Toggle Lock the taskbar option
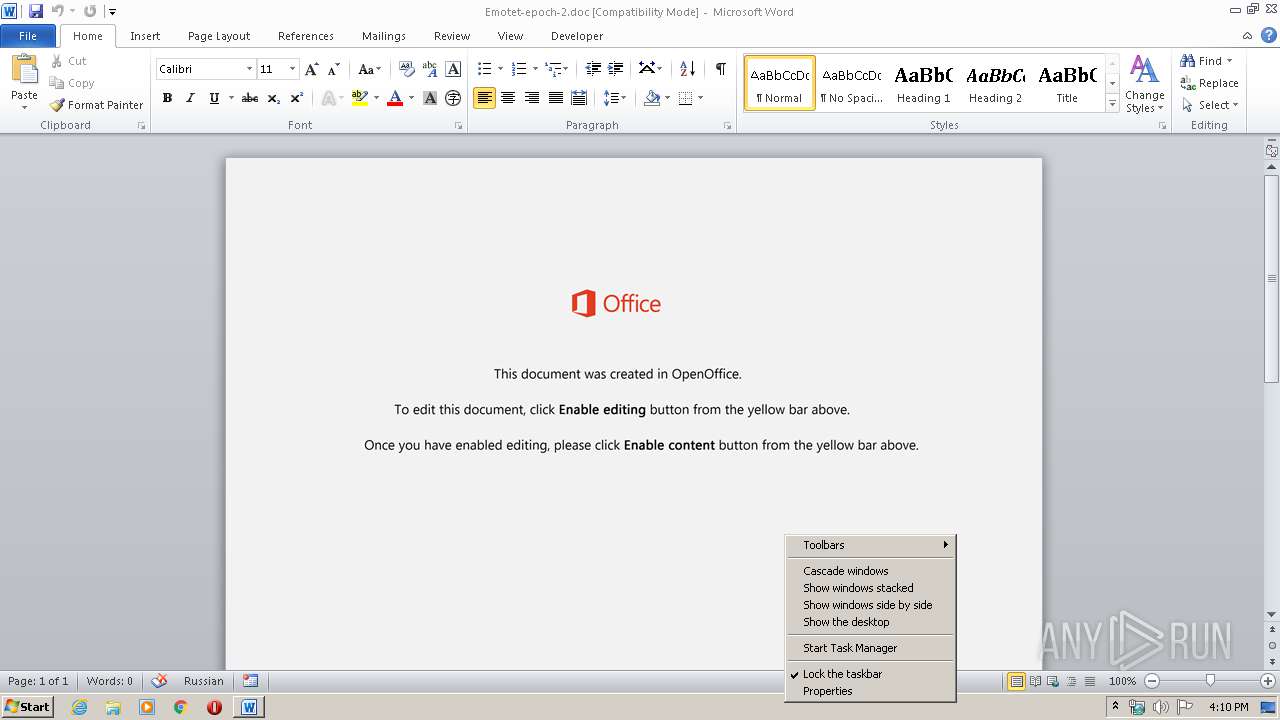Image resolution: width=1280 pixels, height=720 pixels. [x=842, y=674]
